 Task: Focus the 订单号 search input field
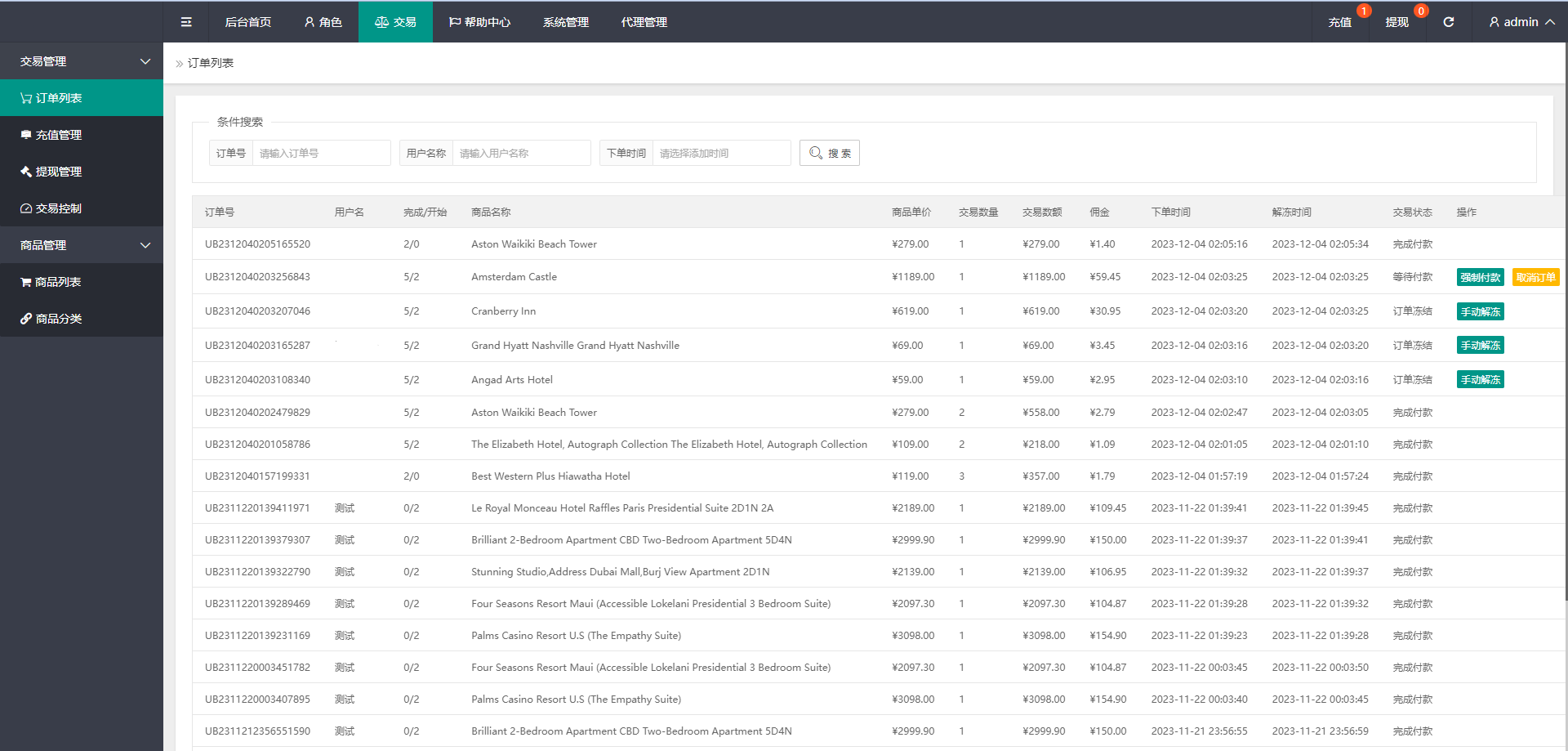(x=321, y=153)
